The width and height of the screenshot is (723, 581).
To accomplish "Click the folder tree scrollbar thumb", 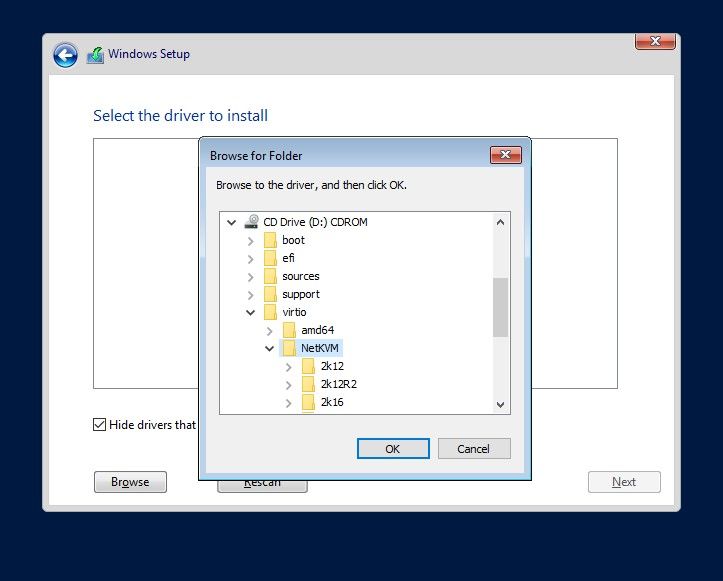I will coord(500,307).
